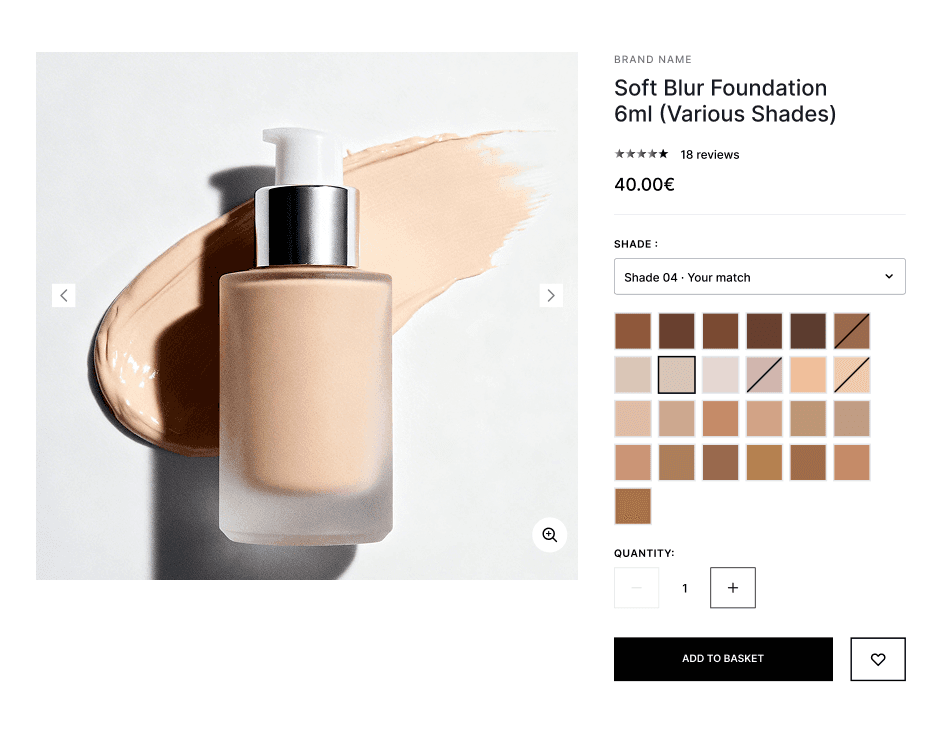
Task: Click the foundation bottle product image
Action: click(x=307, y=316)
